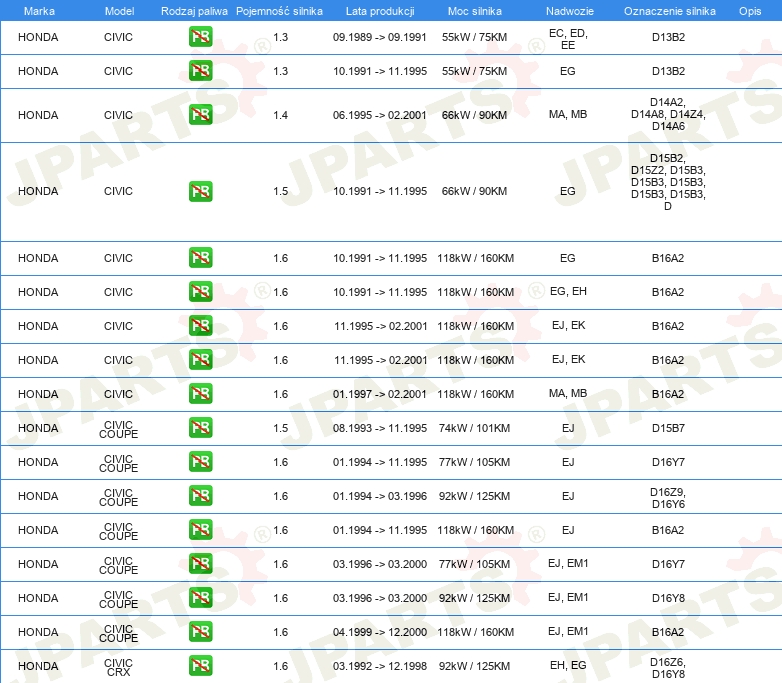The height and width of the screenshot is (683, 782).
Task: Click fuel icon for 10.1991 Civic 1.3 EG row
Action: point(200,72)
